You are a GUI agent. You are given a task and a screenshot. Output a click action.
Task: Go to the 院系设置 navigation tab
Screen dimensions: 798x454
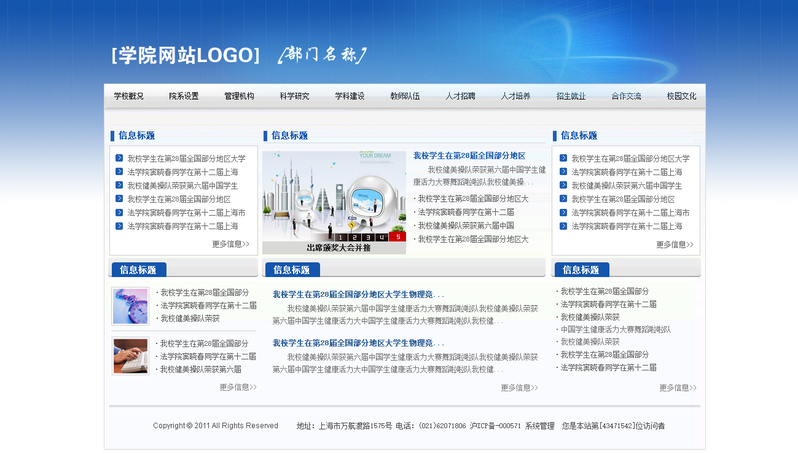point(184,96)
